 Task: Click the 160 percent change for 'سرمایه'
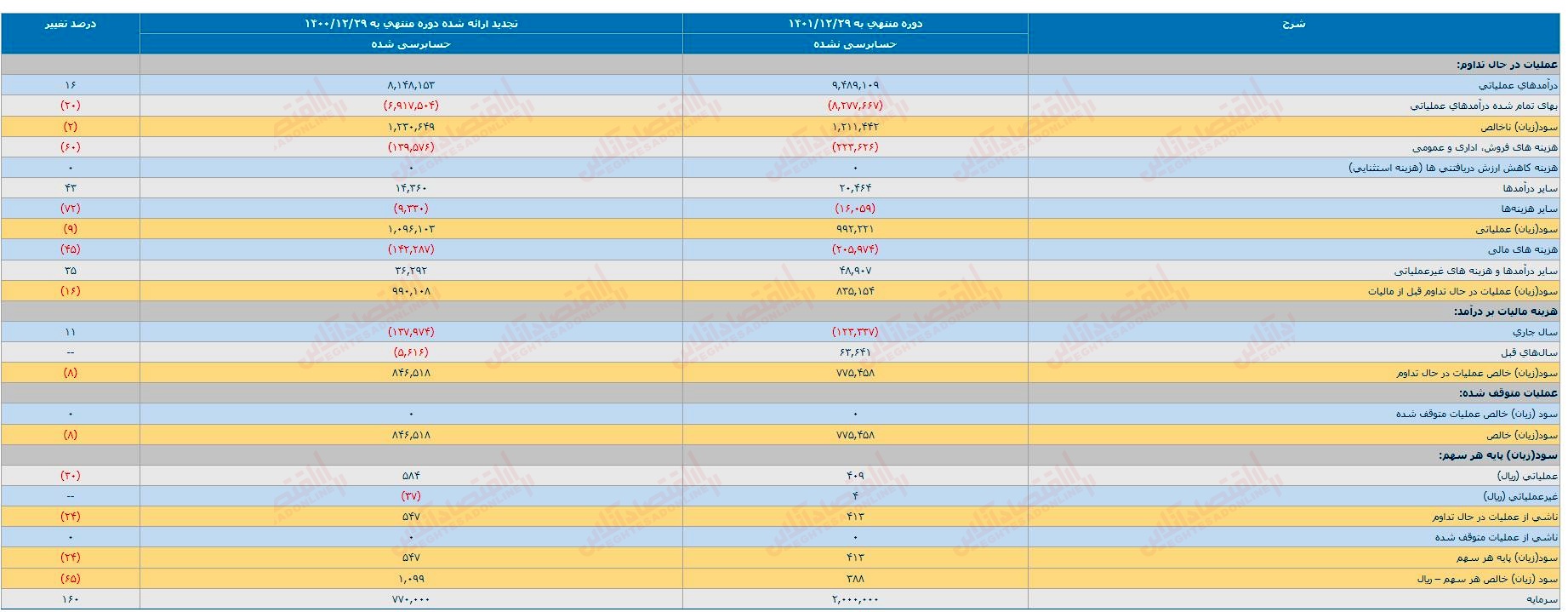click(x=70, y=599)
